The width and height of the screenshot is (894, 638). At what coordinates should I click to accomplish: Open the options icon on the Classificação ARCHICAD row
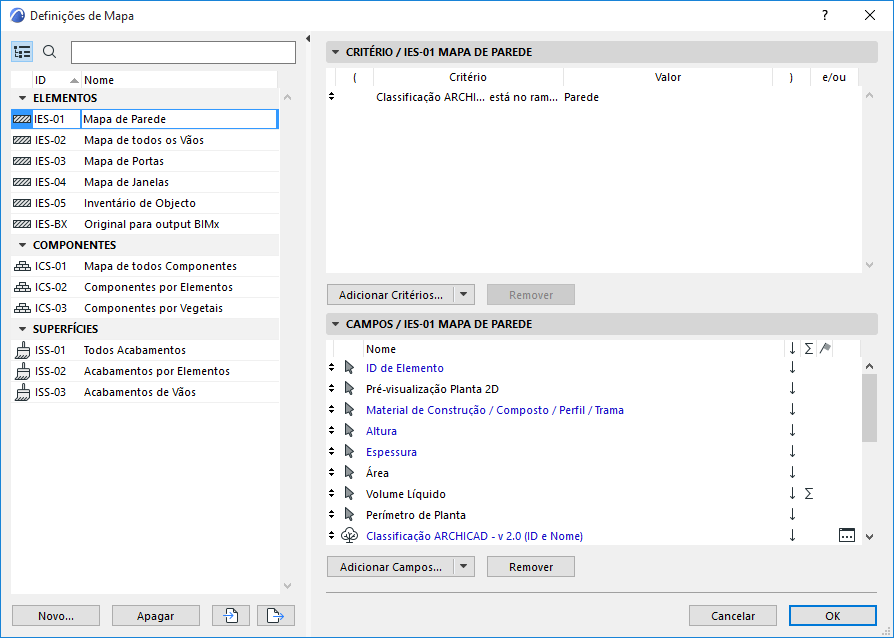[847, 535]
